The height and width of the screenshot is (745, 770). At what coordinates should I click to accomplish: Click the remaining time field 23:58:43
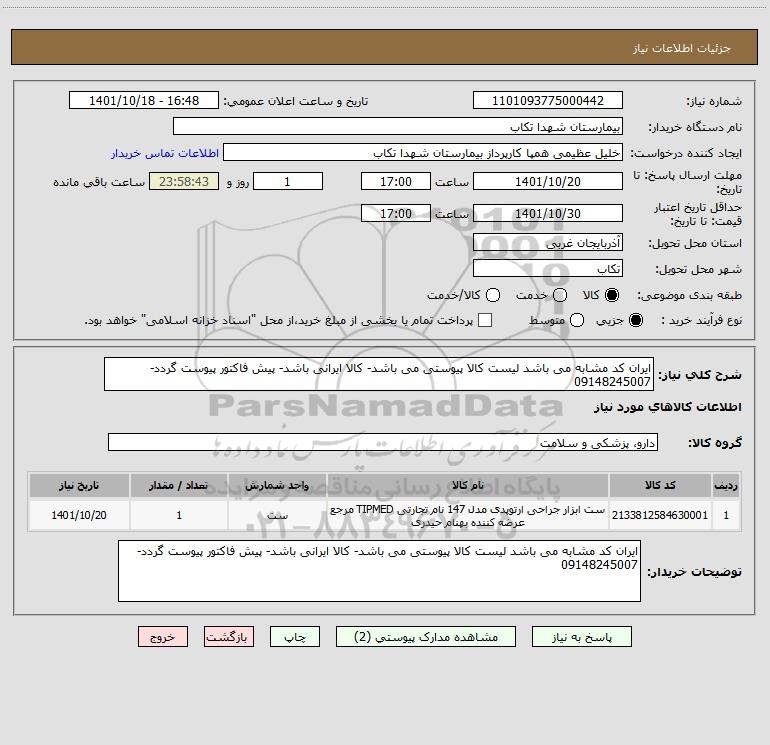[x=184, y=181]
